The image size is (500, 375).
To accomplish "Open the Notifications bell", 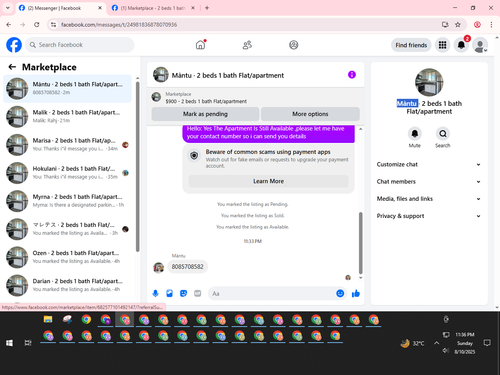I will (x=461, y=45).
